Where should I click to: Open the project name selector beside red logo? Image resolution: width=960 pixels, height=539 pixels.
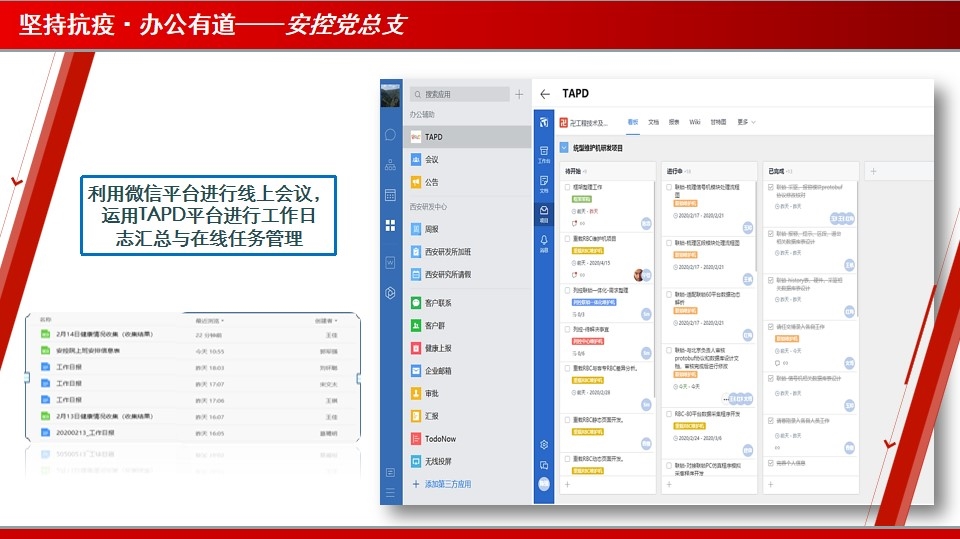tap(588, 123)
